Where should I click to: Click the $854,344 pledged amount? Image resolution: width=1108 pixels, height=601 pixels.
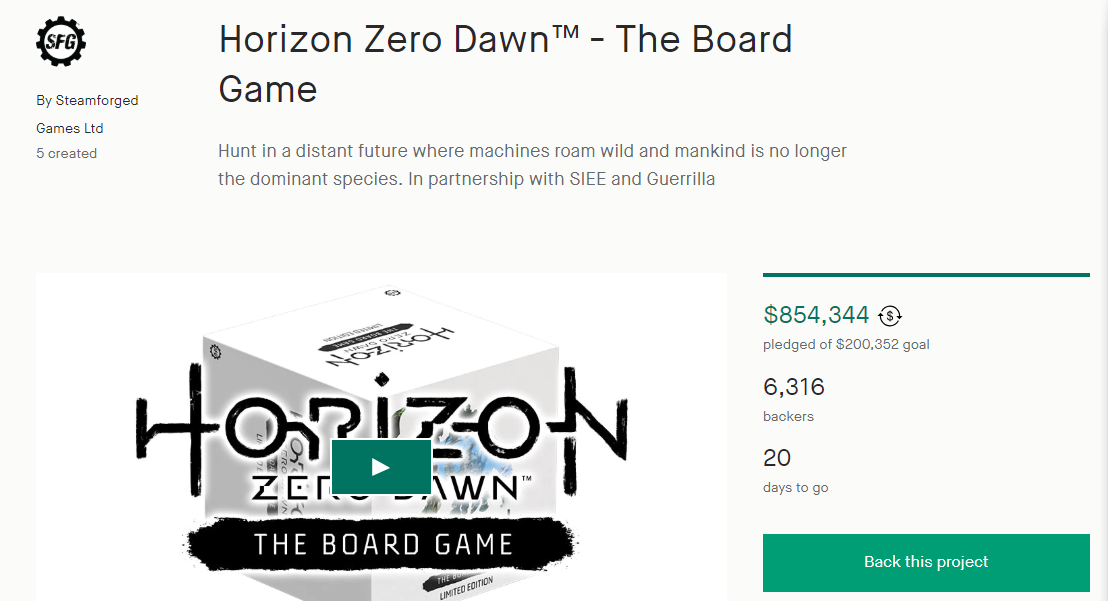click(816, 315)
